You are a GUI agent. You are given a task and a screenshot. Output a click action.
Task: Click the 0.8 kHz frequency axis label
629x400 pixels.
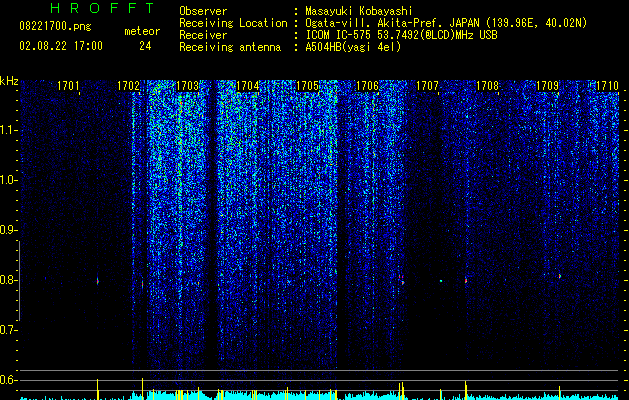pos(8,280)
